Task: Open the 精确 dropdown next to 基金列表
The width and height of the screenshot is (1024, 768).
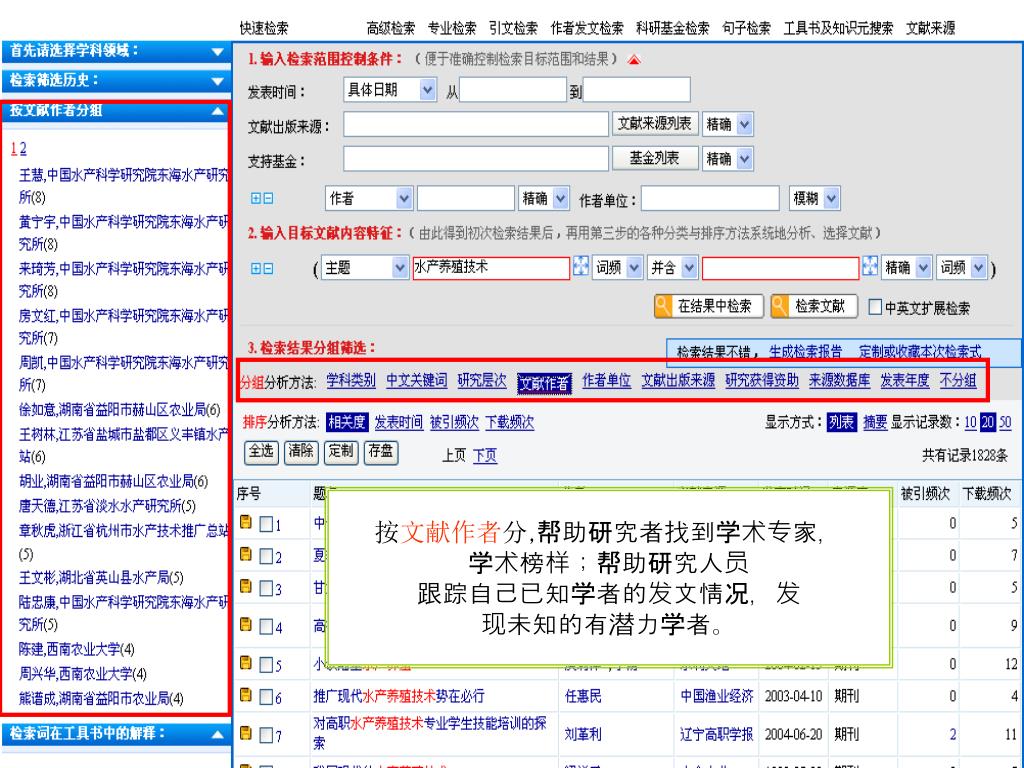Action: 728,159
